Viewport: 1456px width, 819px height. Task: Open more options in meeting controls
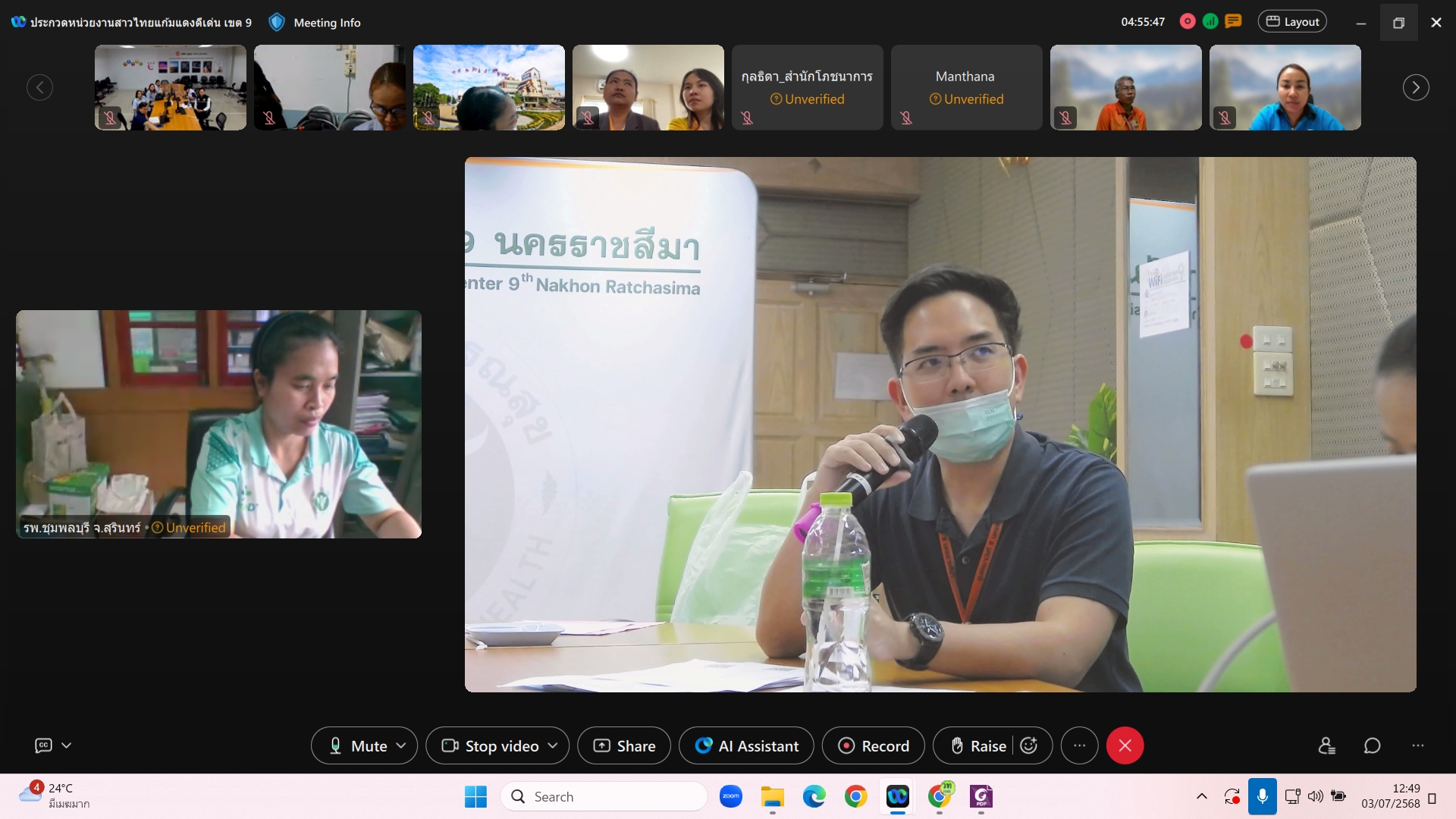pos(1080,746)
